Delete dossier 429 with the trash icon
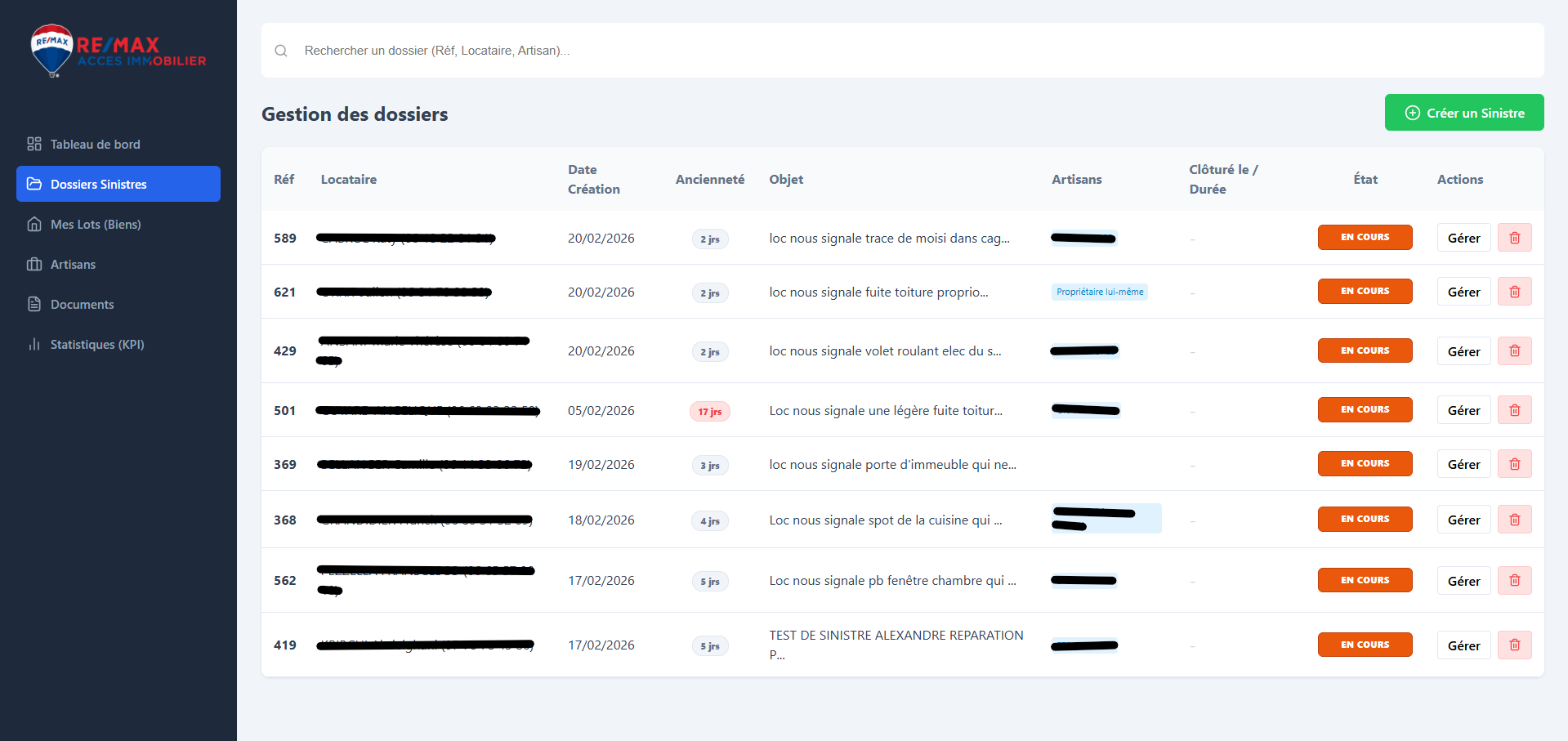This screenshot has height=741, width=1568. click(x=1514, y=351)
